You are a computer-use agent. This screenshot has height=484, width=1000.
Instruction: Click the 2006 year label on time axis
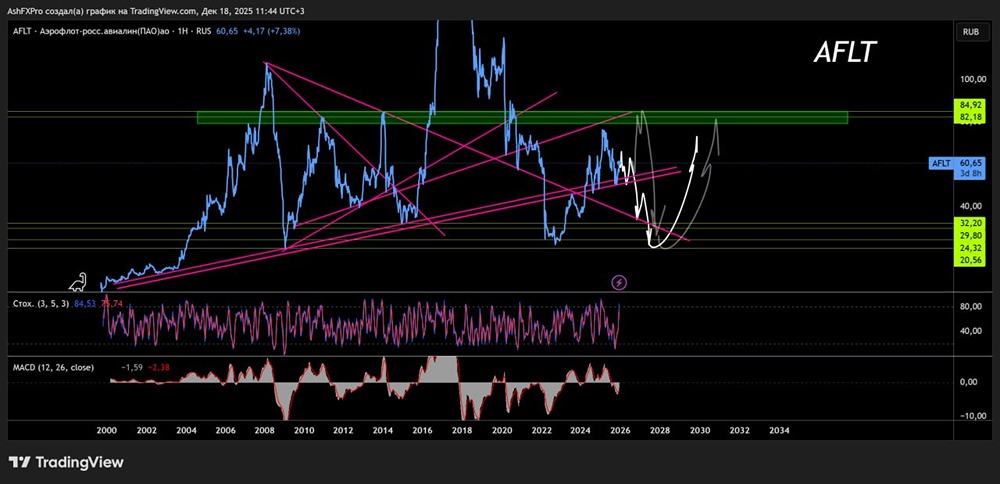click(226, 430)
